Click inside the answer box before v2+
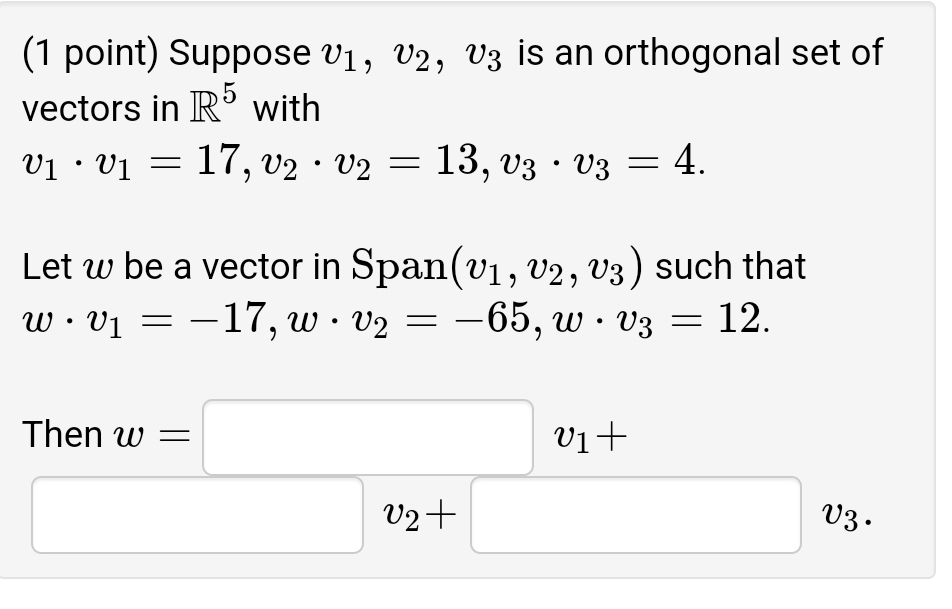The height and width of the screenshot is (609, 952). pyautogui.click(x=196, y=516)
